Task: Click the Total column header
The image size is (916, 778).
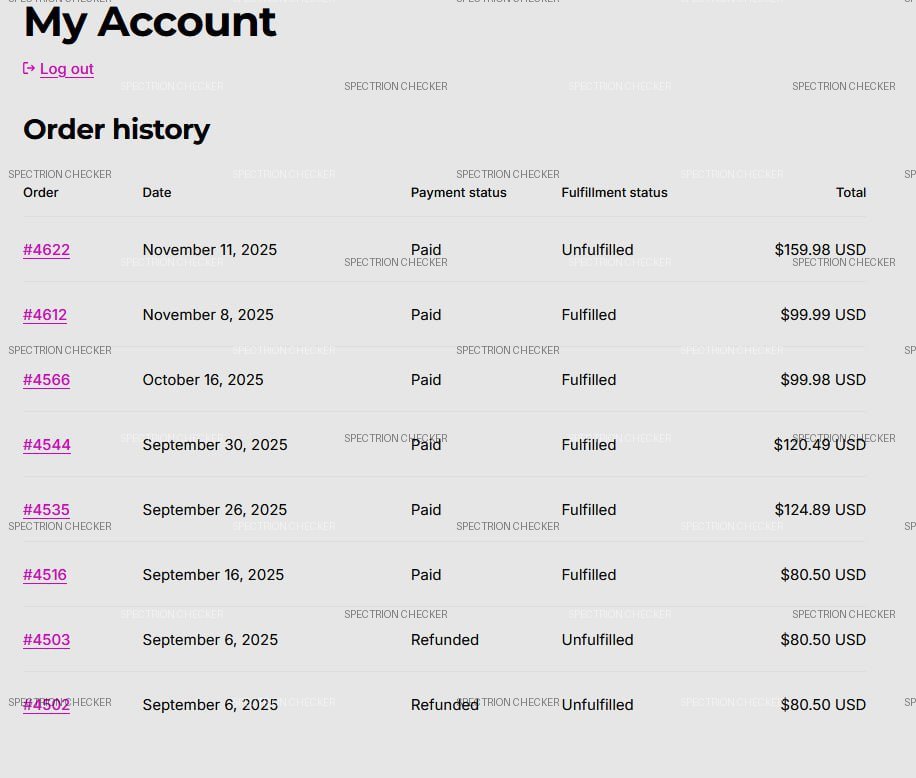Action: coord(851,192)
